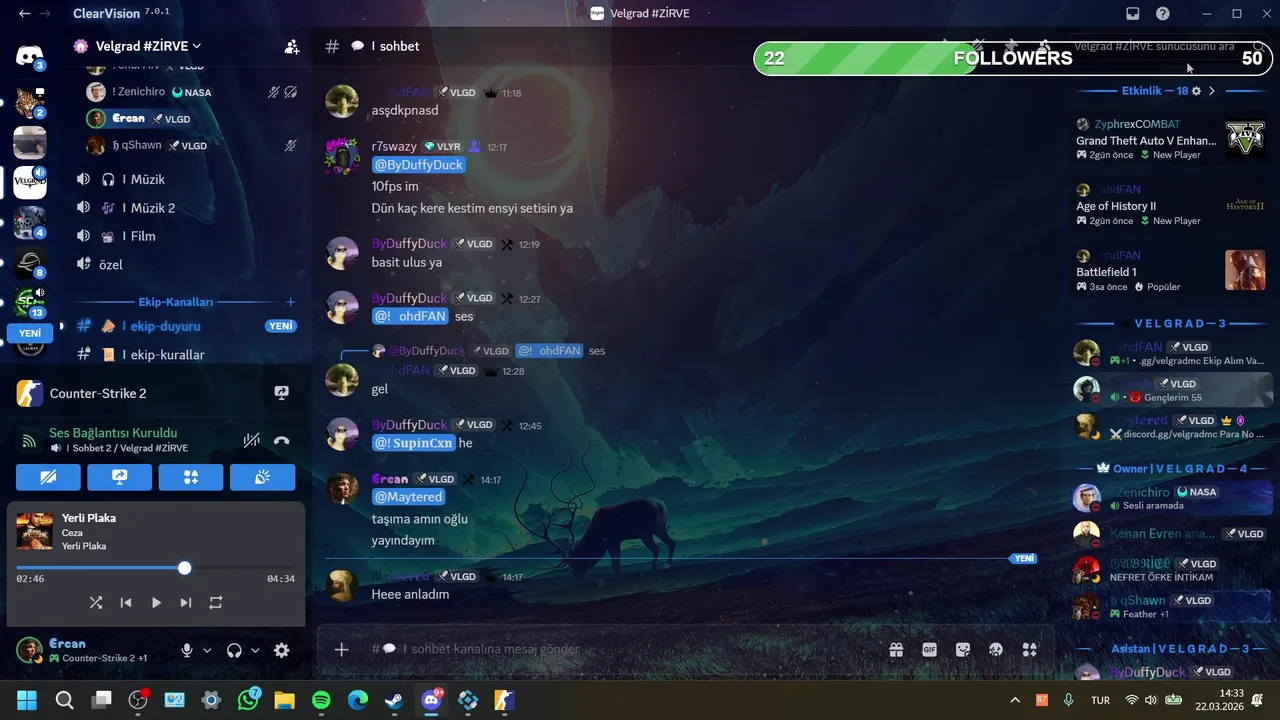The width and height of the screenshot is (1280, 720).
Task: Open the Age of History II activity card
Action: 1171,205
